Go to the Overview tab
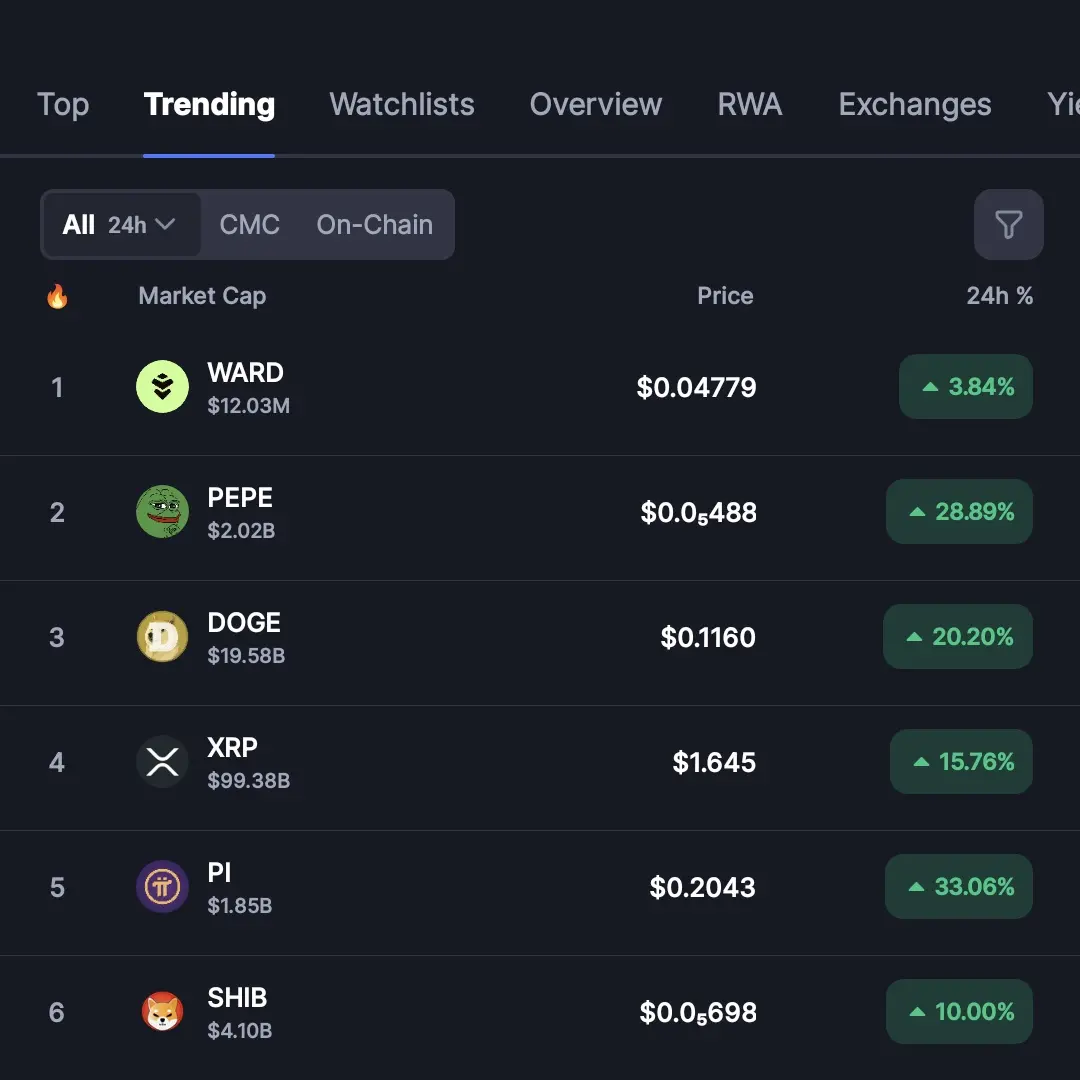The height and width of the screenshot is (1080, 1080). coord(596,104)
